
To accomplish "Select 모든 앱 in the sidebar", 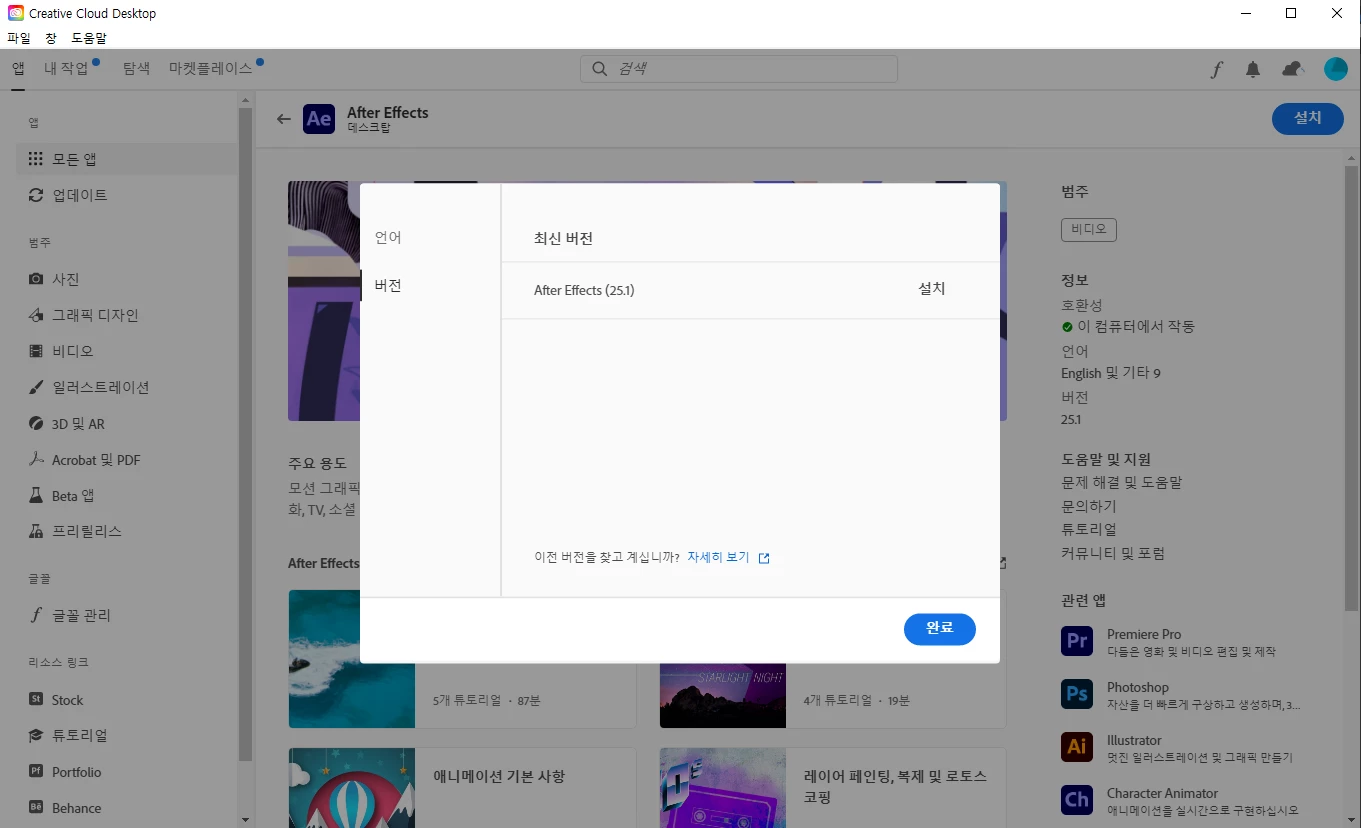I will point(126,159).
